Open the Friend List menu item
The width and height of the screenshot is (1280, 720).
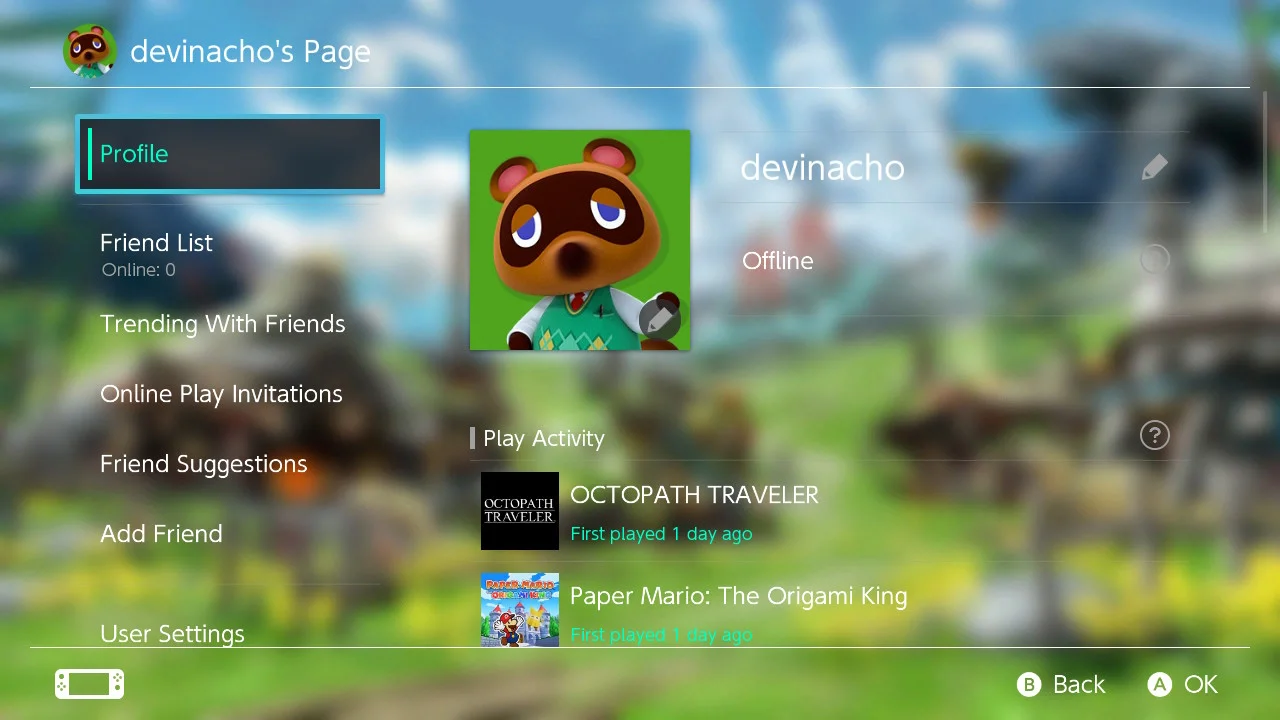pos(230,254)
